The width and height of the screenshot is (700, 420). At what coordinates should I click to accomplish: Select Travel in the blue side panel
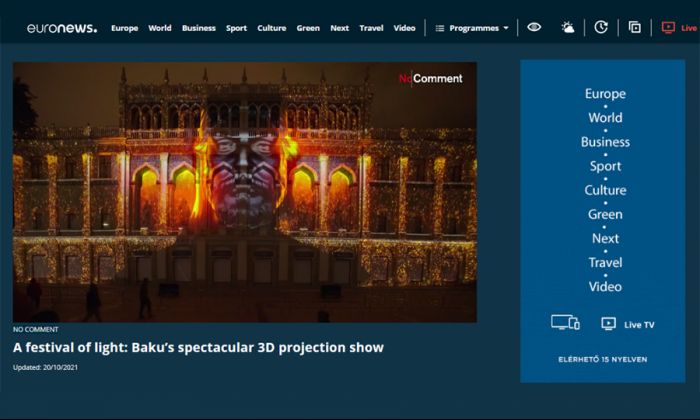pos(605,262)
